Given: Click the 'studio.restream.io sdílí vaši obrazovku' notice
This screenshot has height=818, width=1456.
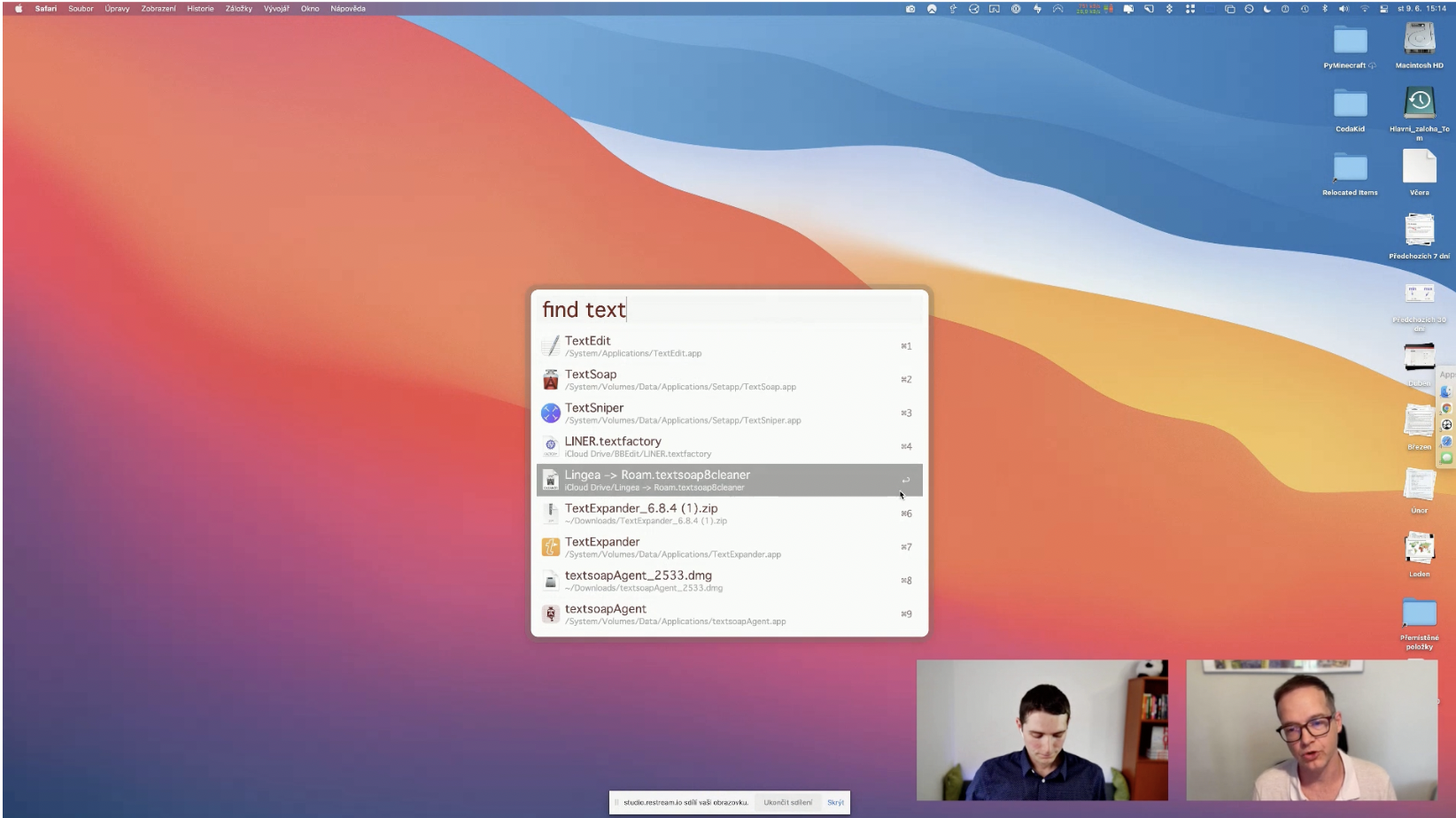Looking at the screenshot, I should point(685,803).
